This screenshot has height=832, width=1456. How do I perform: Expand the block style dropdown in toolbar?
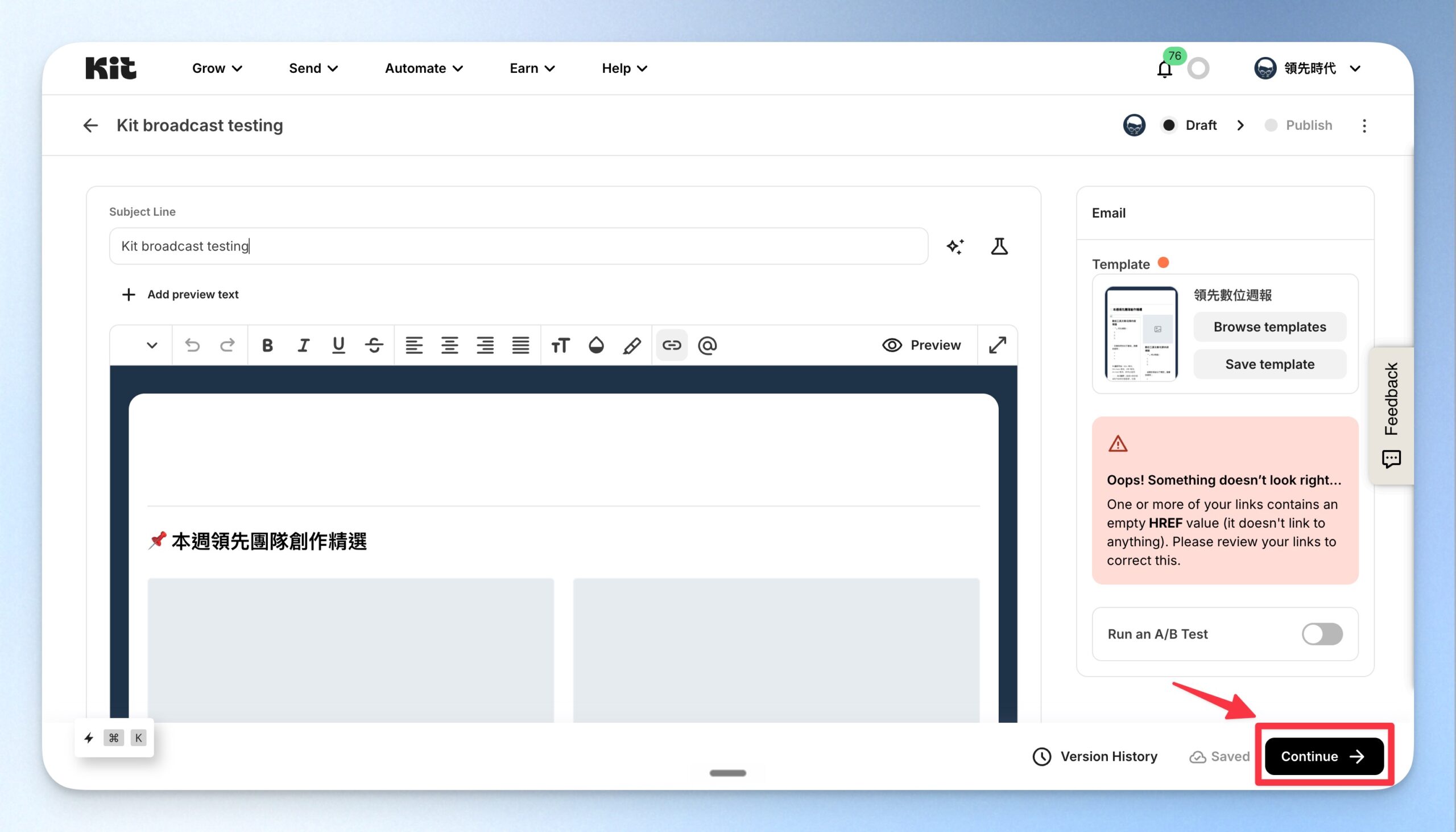151,345
